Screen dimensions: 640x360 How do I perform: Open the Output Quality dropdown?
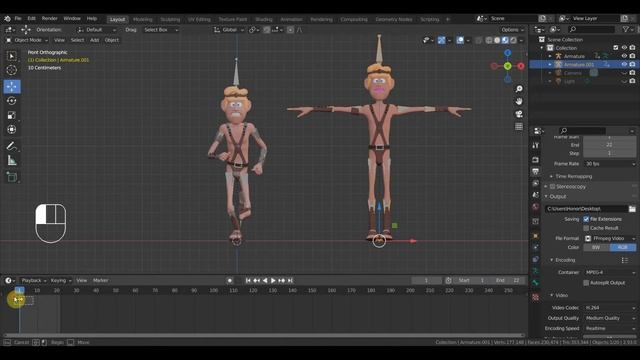[x=610, y=318]
